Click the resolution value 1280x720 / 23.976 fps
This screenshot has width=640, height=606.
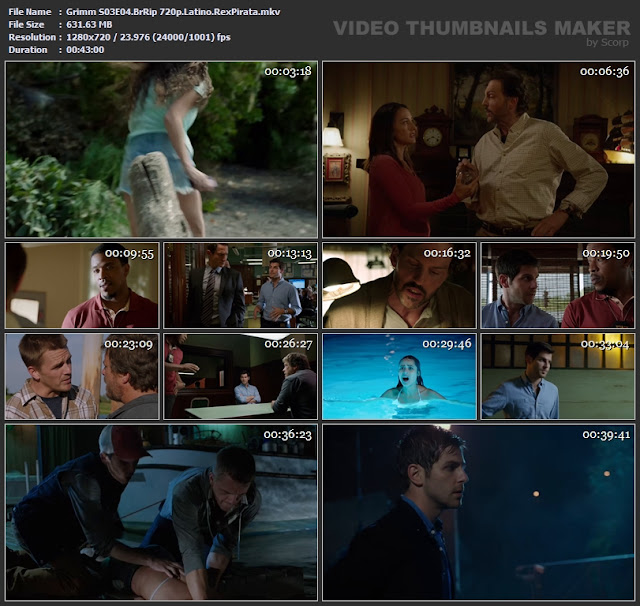pyautogui.click(x=148, y=37)
